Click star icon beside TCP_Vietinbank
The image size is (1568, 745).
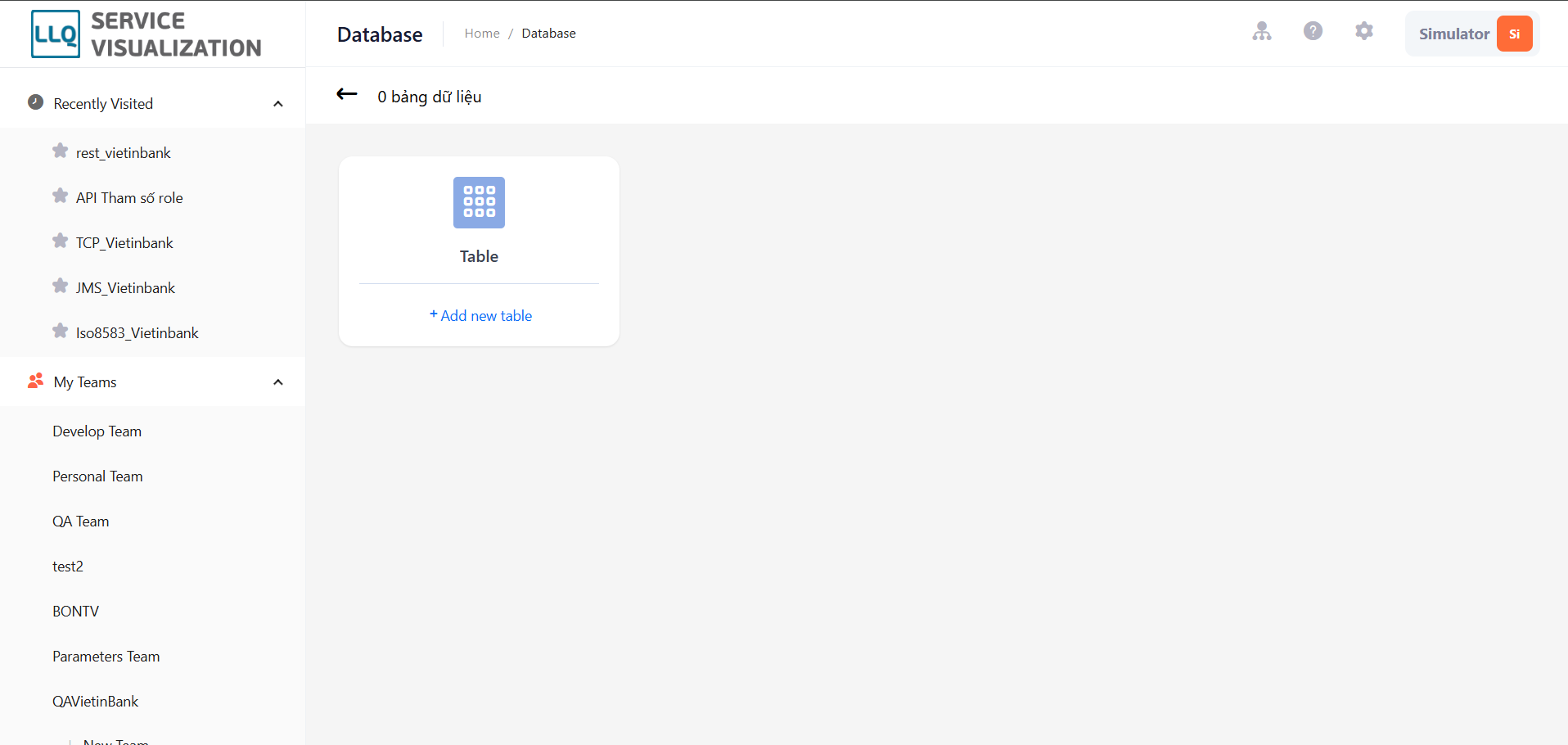pos(60,241)
